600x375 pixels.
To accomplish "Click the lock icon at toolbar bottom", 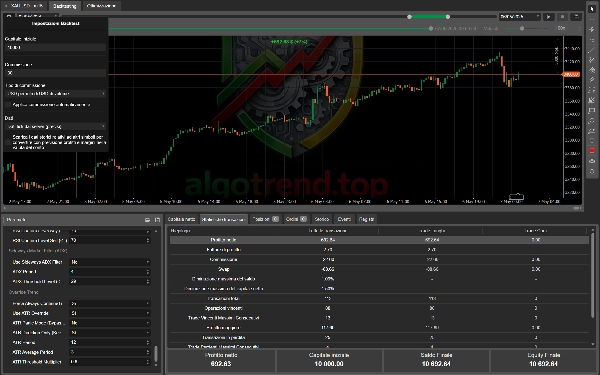I will pos(592,171).
